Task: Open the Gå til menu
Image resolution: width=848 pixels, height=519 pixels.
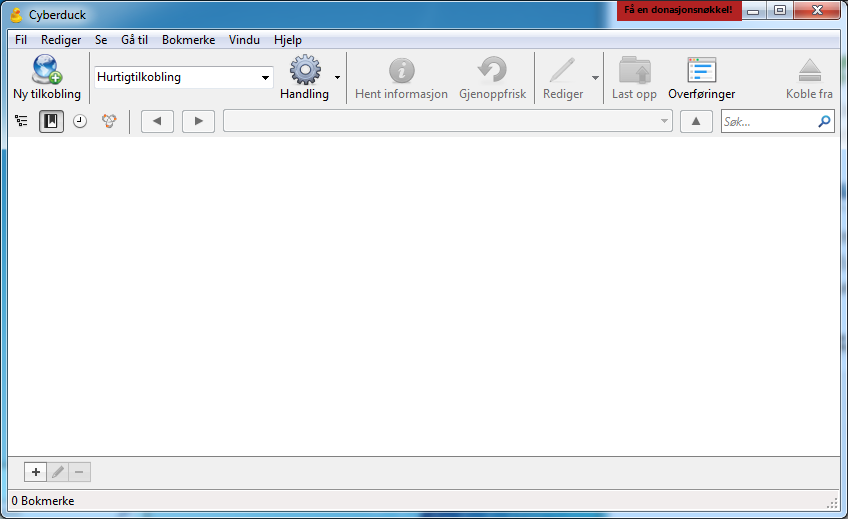Action: (x=134, y=40)
